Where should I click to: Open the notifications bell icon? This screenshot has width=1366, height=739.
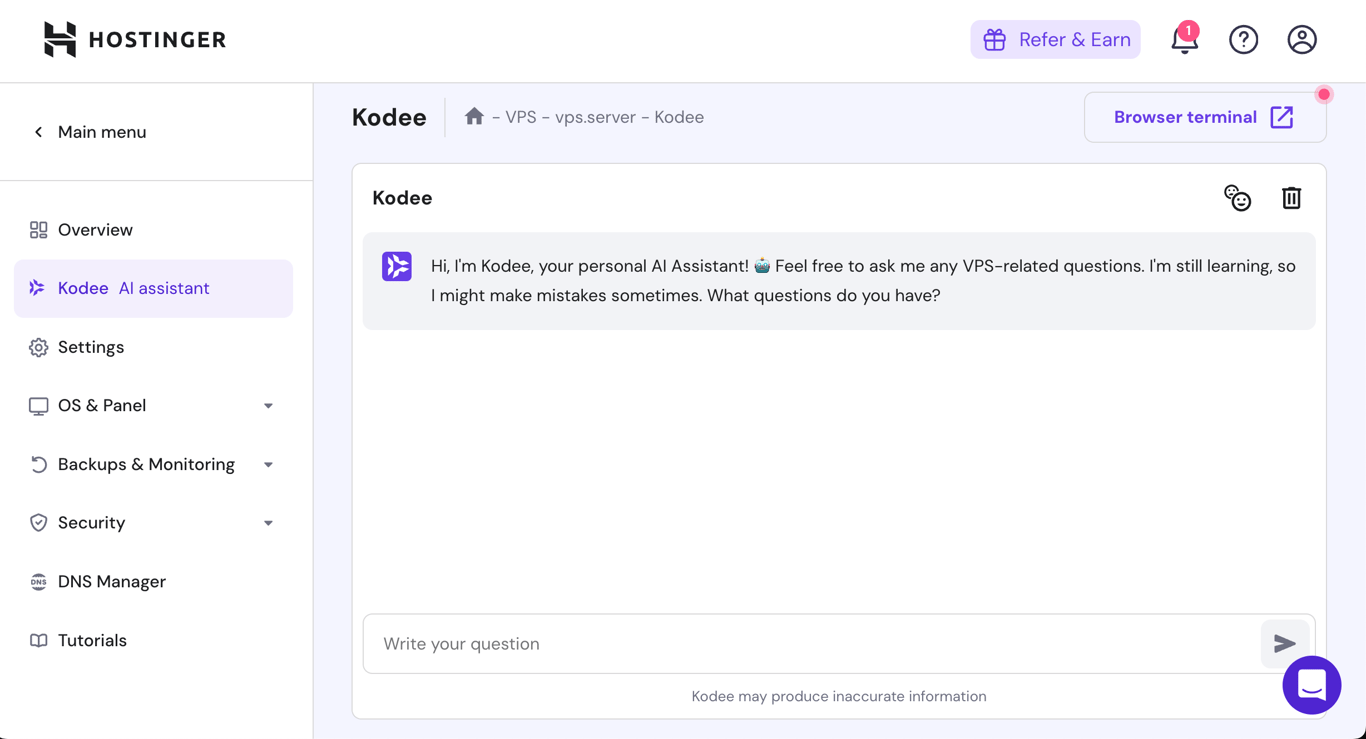point(1185,40)
